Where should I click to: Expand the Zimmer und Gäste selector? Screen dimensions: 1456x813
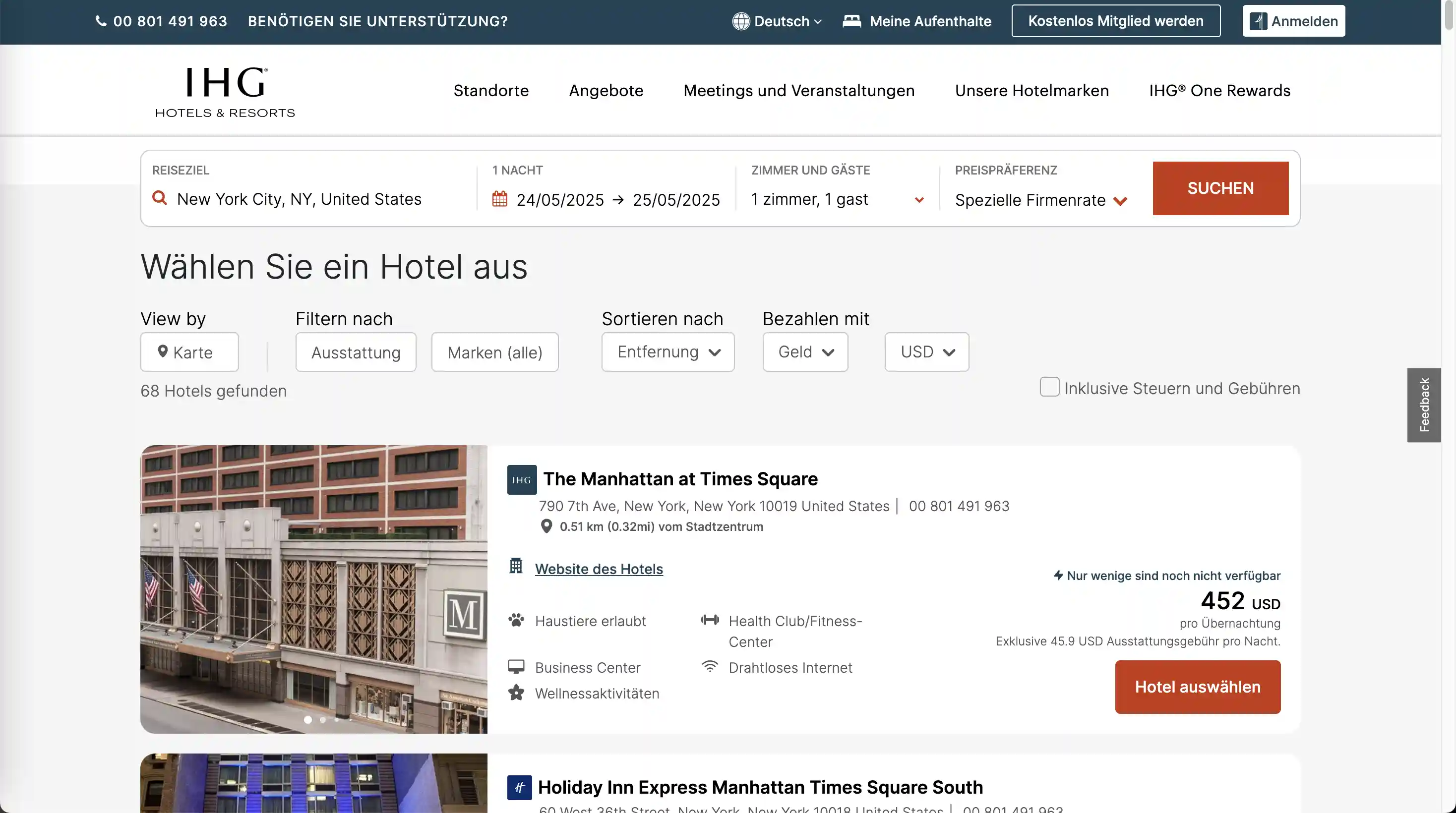coord(838,199)
